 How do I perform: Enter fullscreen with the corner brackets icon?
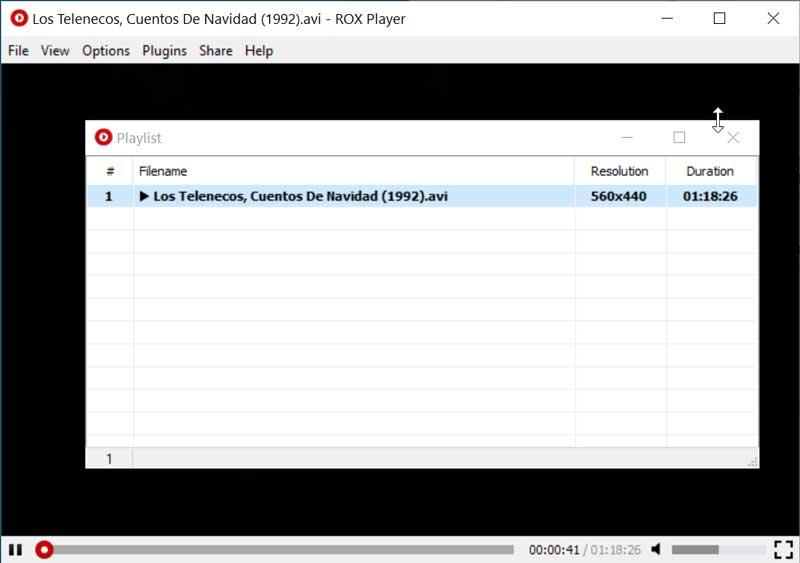click(783, 550)
